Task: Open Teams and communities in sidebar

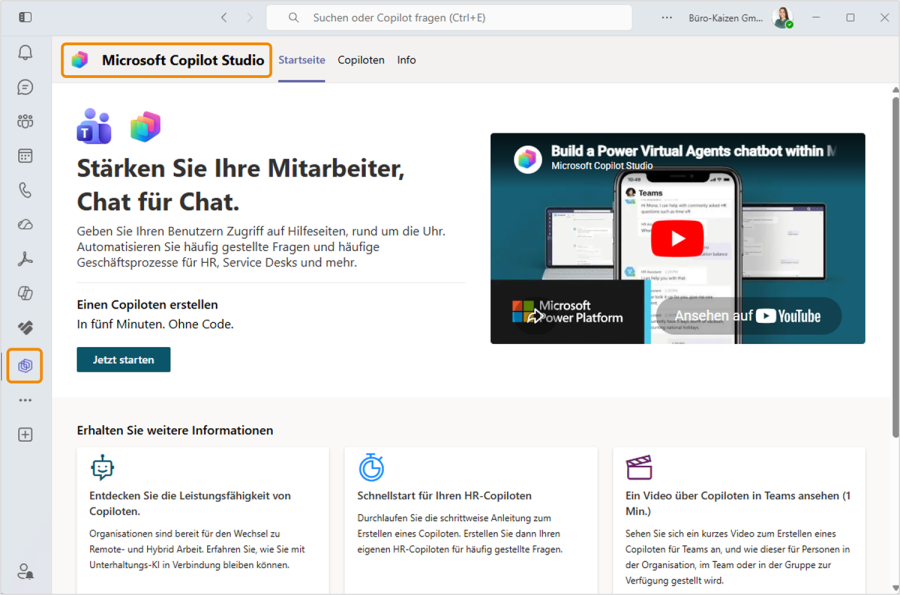Action: 25,122
